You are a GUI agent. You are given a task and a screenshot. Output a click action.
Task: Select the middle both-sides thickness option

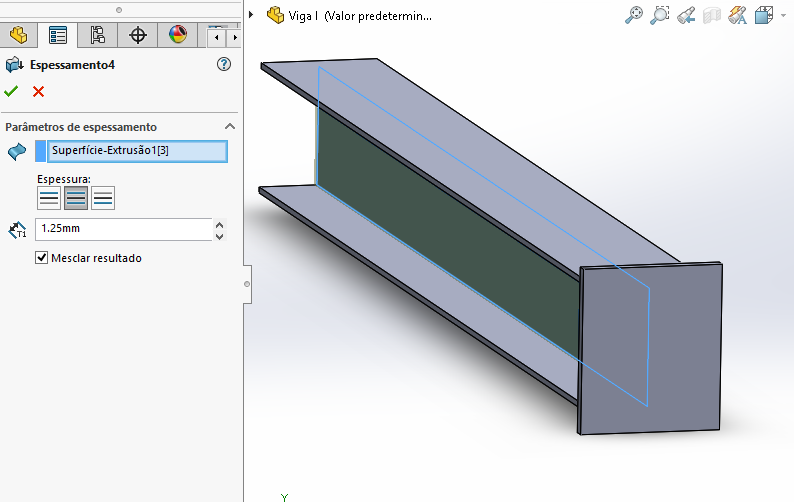pyautogui.click(x=76, y=198)
